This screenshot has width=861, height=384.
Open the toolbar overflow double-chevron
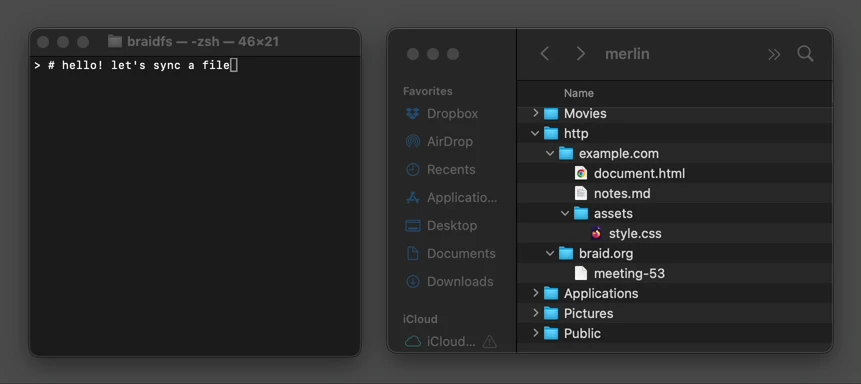pos(774,54)
